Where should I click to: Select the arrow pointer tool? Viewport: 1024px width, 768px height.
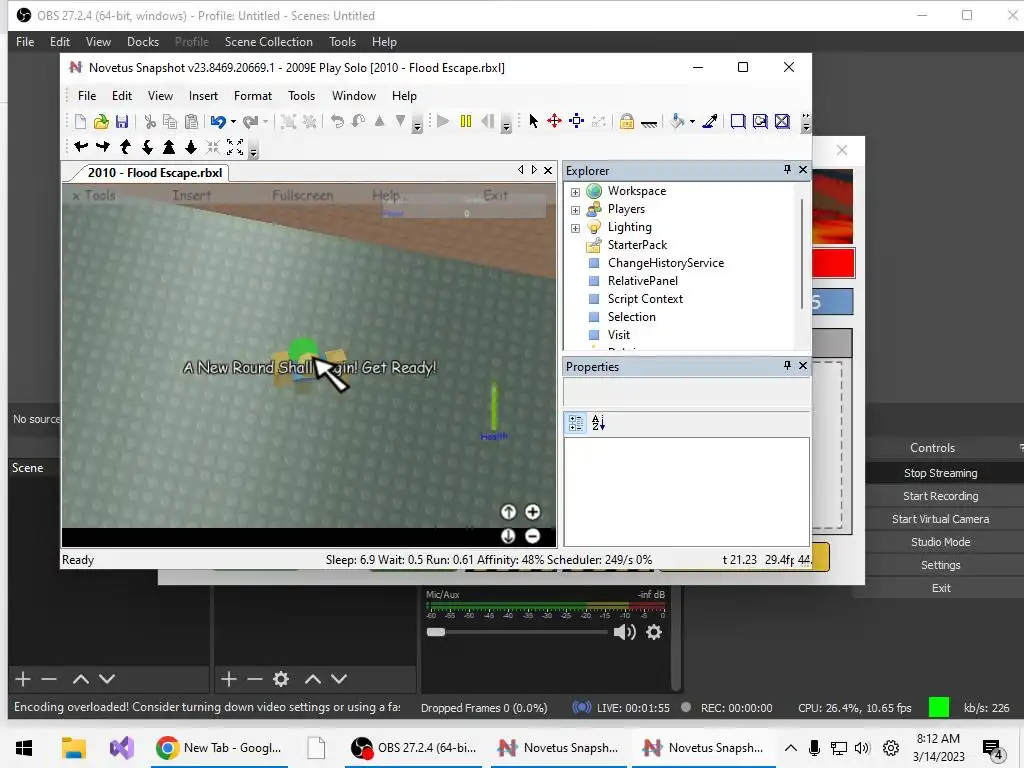pyautogui.click(x=534, y=121)
